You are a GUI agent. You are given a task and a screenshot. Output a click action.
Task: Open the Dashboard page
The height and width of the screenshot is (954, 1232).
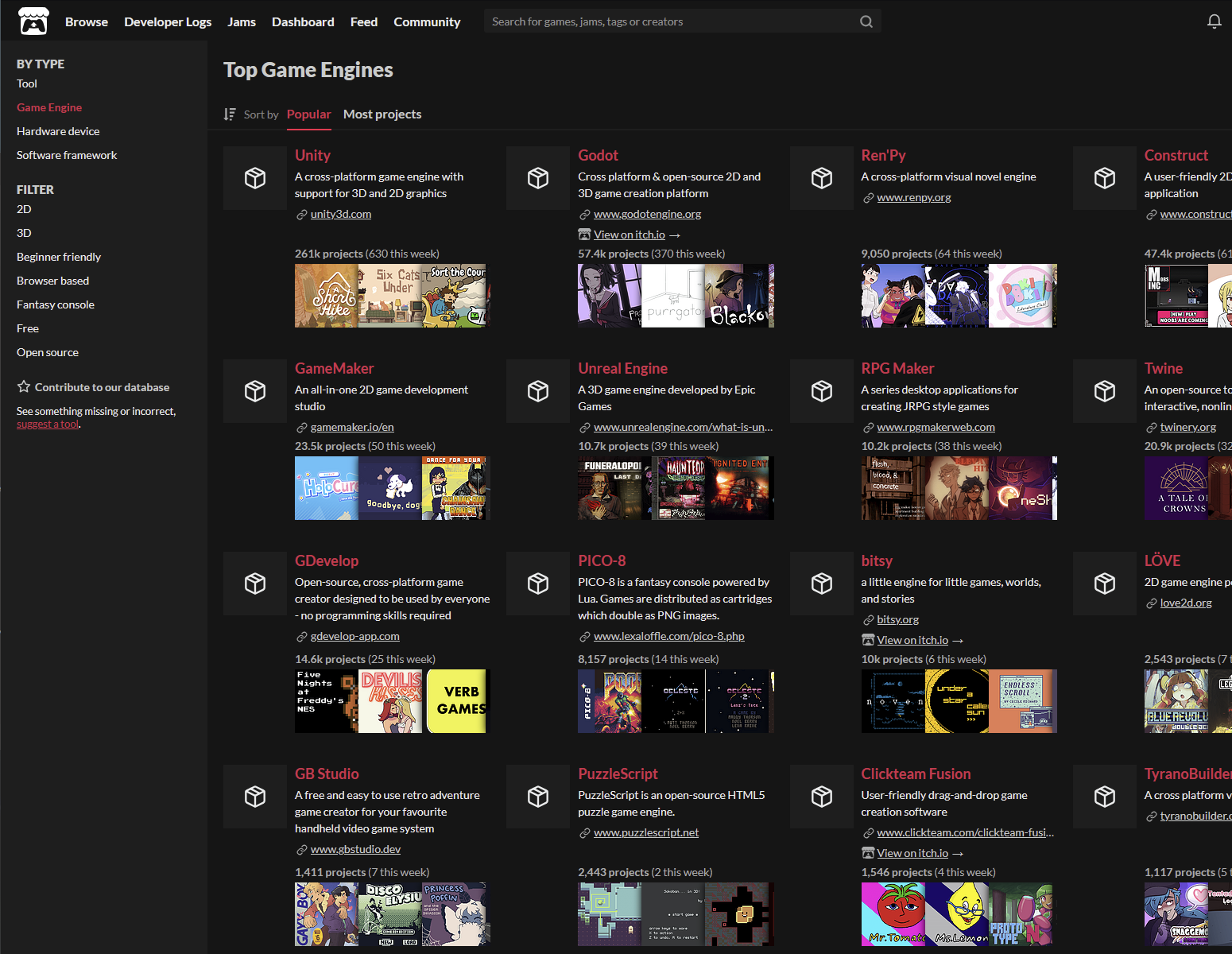point(303,21)
